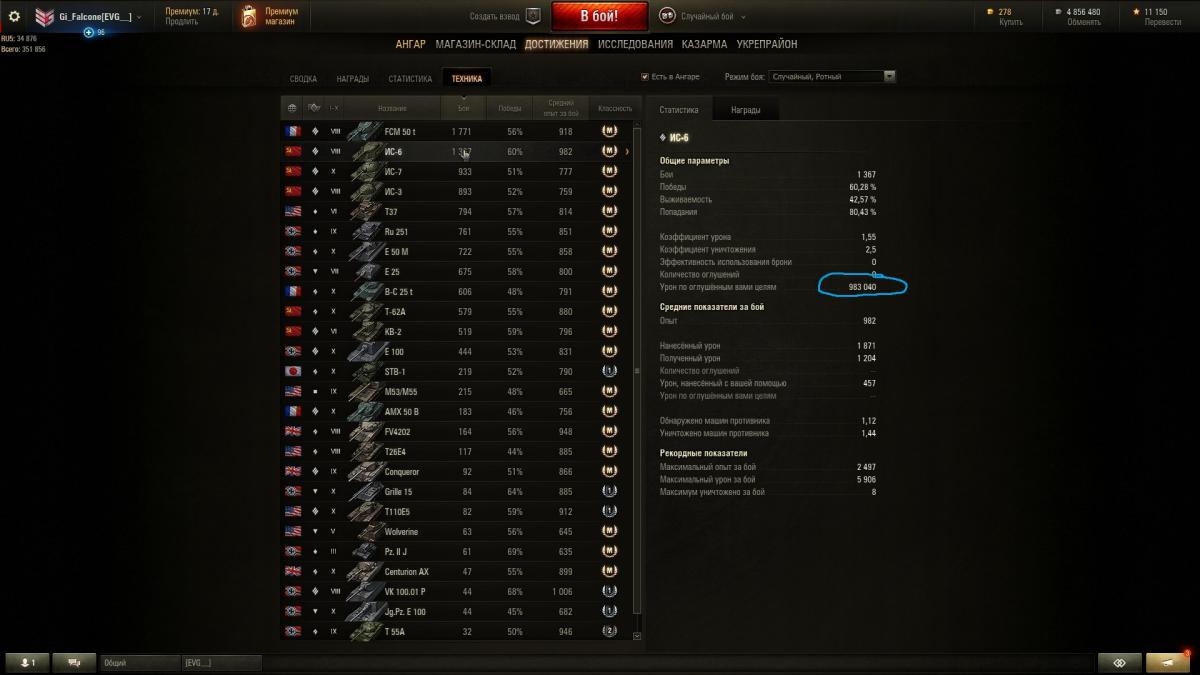Click the red В бой! button
1200x675 pixels.
600,16
